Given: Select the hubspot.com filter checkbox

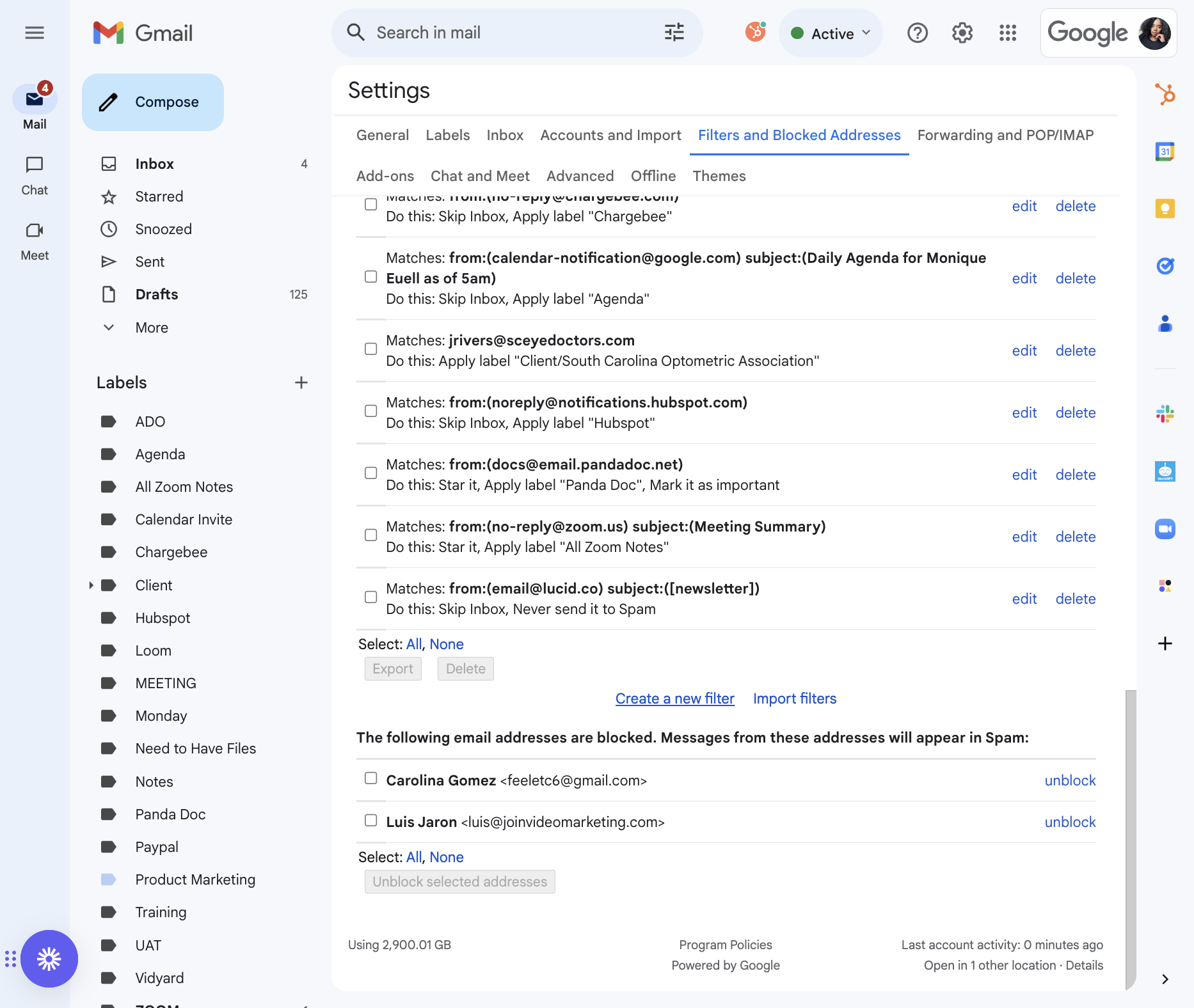Looking at the screenshot, I should coord(370,411).
